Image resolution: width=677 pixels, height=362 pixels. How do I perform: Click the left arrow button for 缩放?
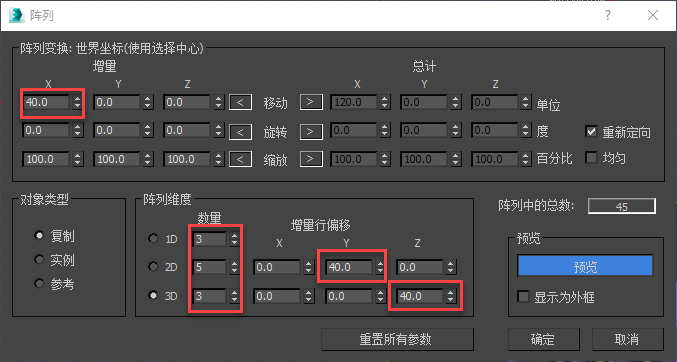pos(240,159)
